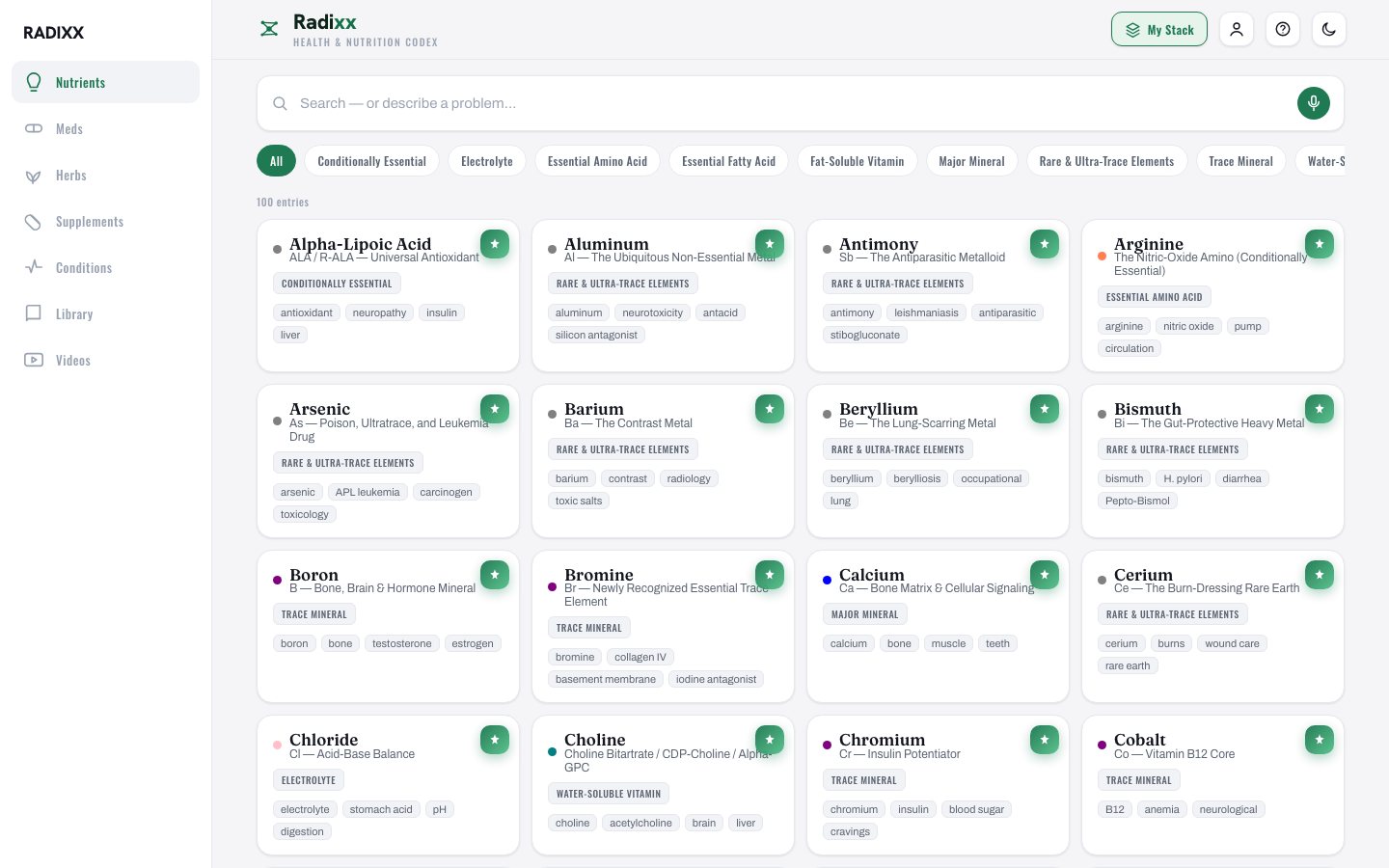The width and height of the screenshot is (1389, 868).
Task: Open the help question mark icon
Action: point(1283,29)
